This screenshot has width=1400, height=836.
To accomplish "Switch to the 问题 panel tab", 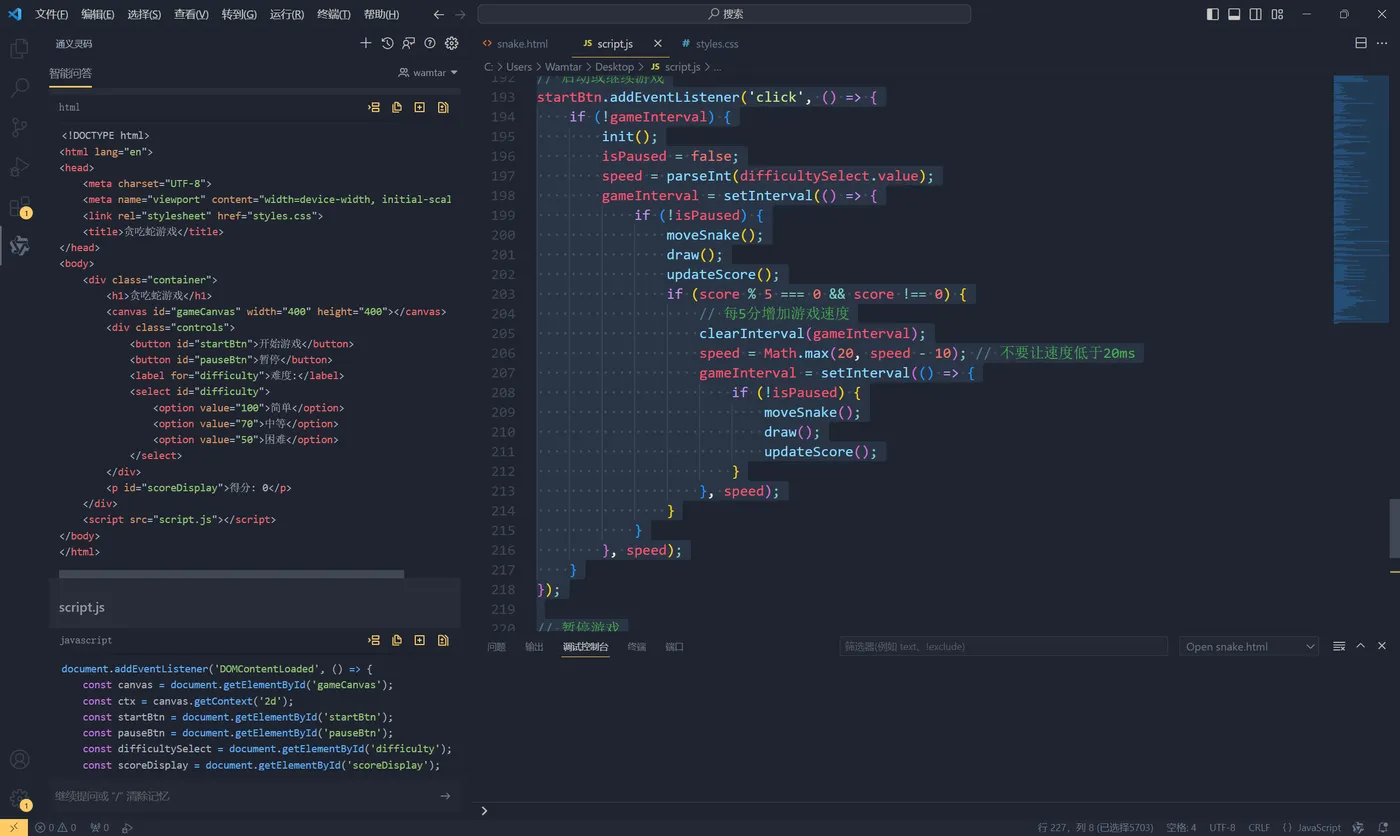I will (496, 646).
